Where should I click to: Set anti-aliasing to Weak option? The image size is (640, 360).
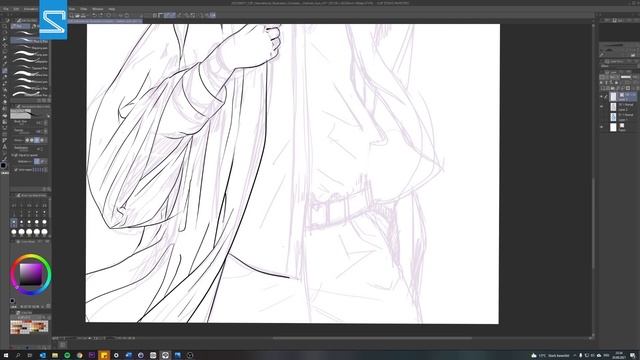tap(32, 140)
